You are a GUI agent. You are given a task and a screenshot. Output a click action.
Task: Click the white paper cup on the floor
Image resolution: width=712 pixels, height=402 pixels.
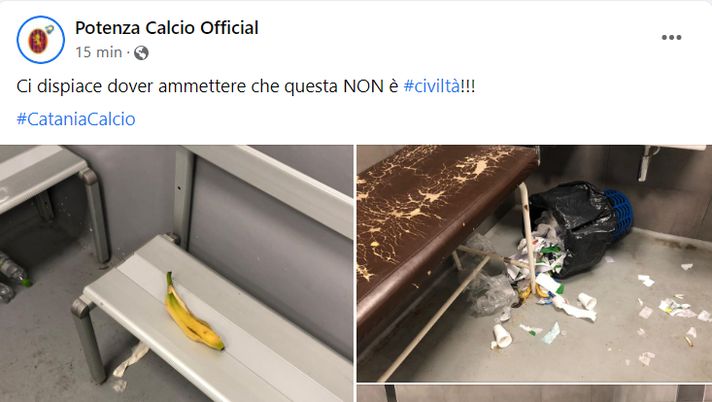(502, 337)
